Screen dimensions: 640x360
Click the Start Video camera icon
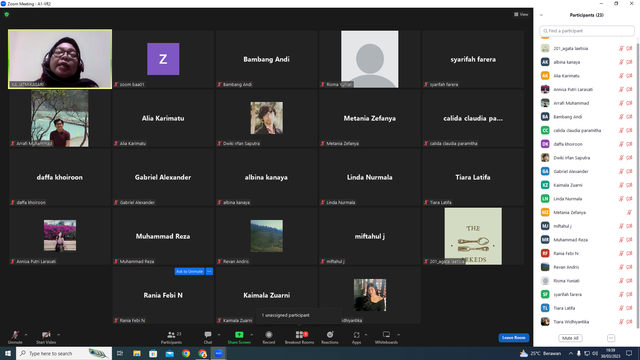(x=46, y=335)
